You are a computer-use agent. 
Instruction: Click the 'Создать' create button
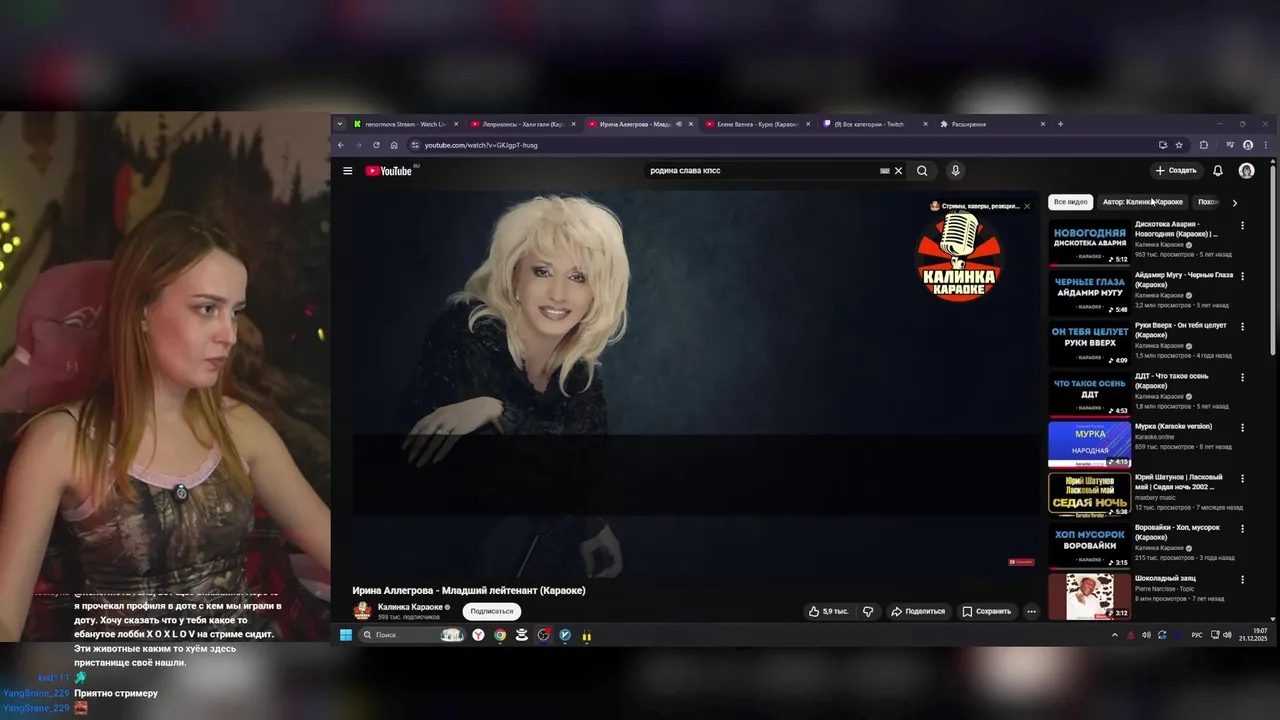point(1176,171)
